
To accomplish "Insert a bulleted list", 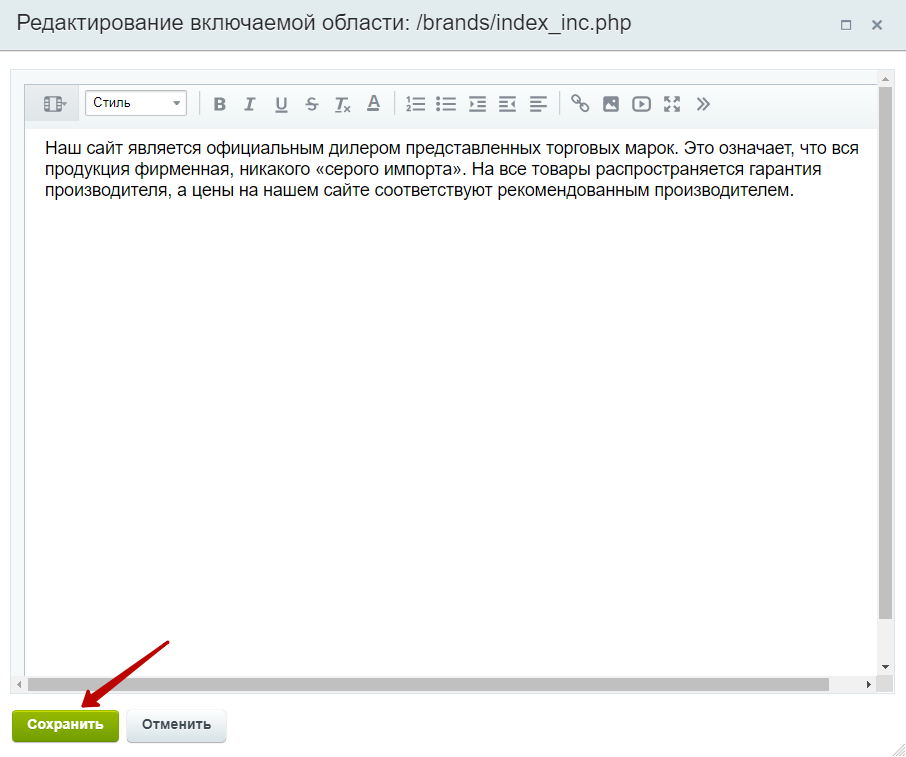I will click(x=446, y=104).
